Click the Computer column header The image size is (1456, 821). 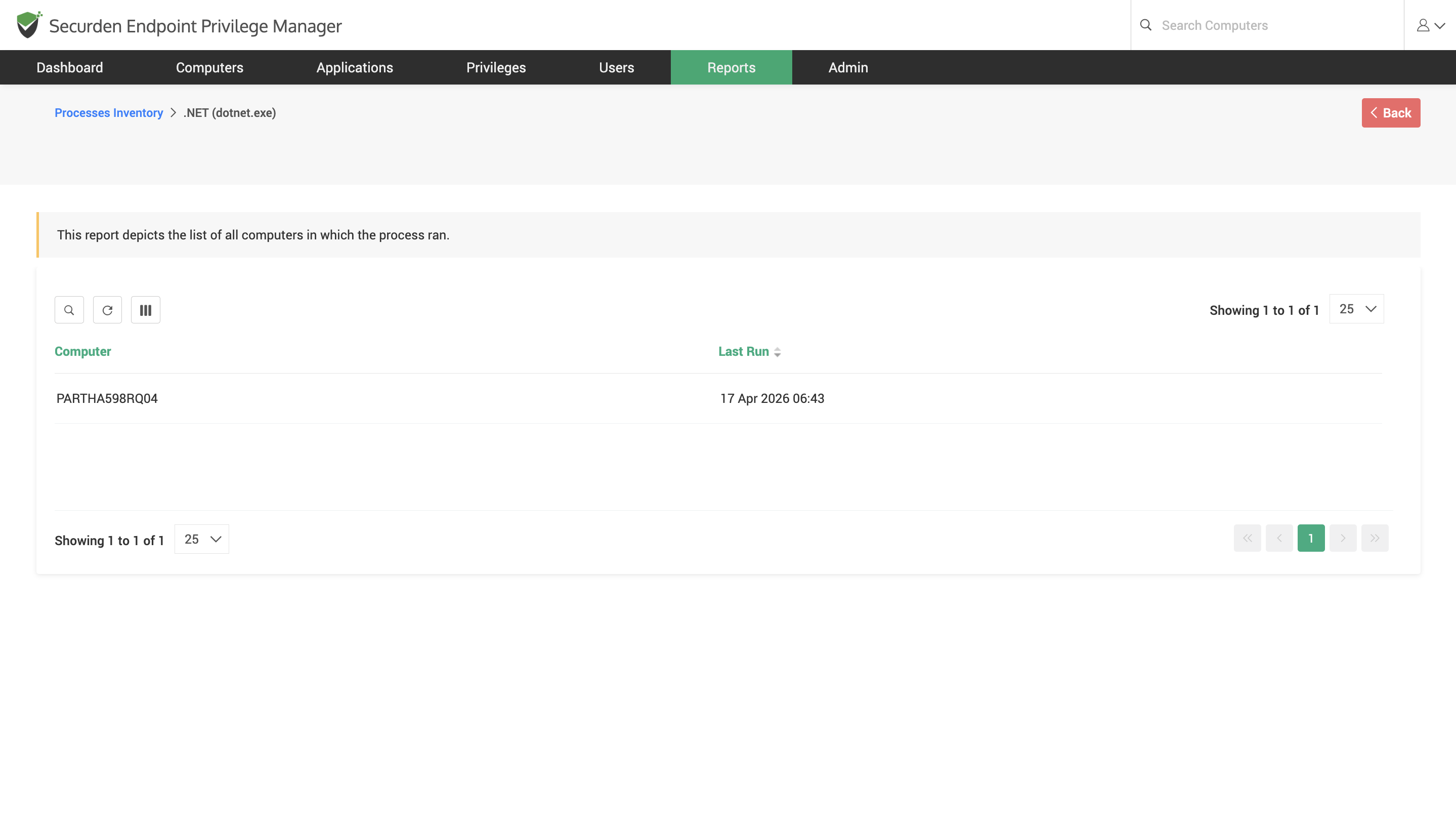(82, 352)
